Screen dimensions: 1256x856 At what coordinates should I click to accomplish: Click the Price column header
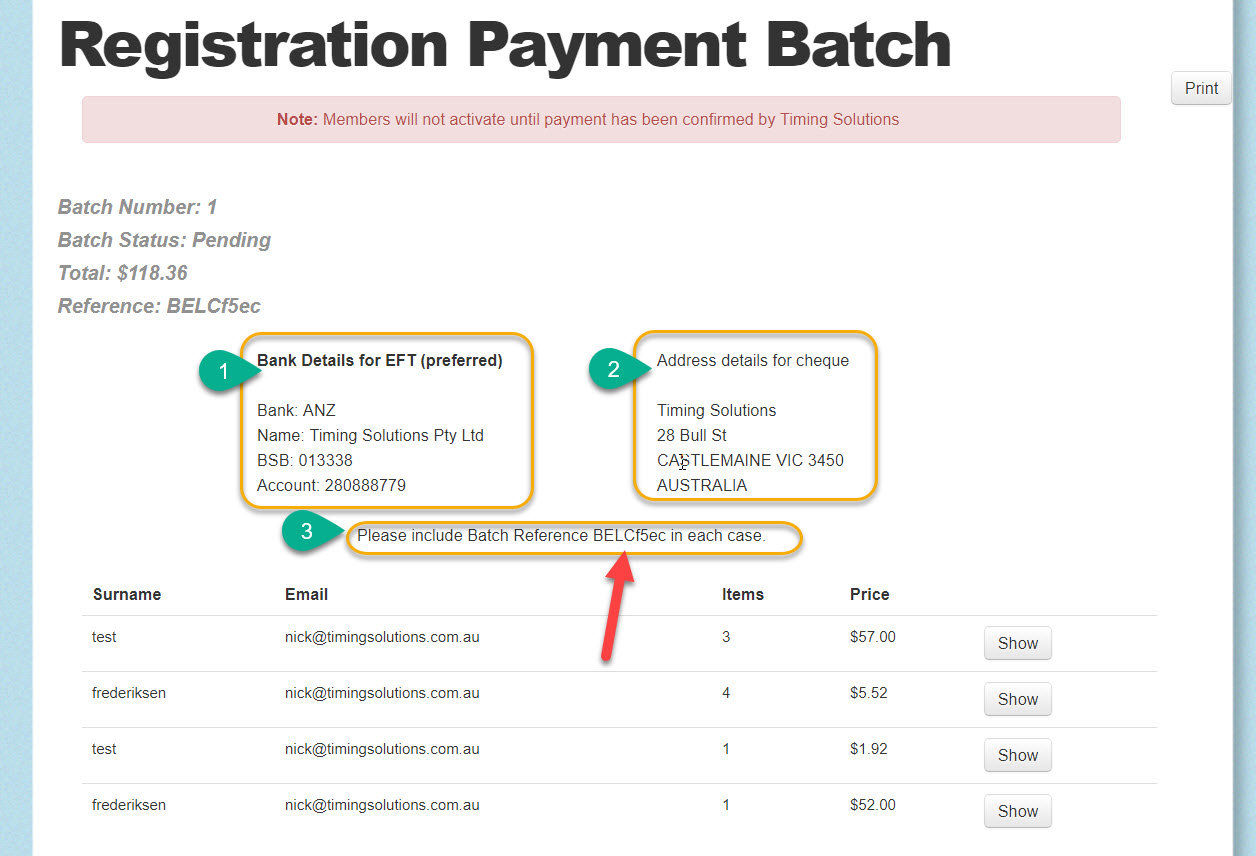(870, 594)
